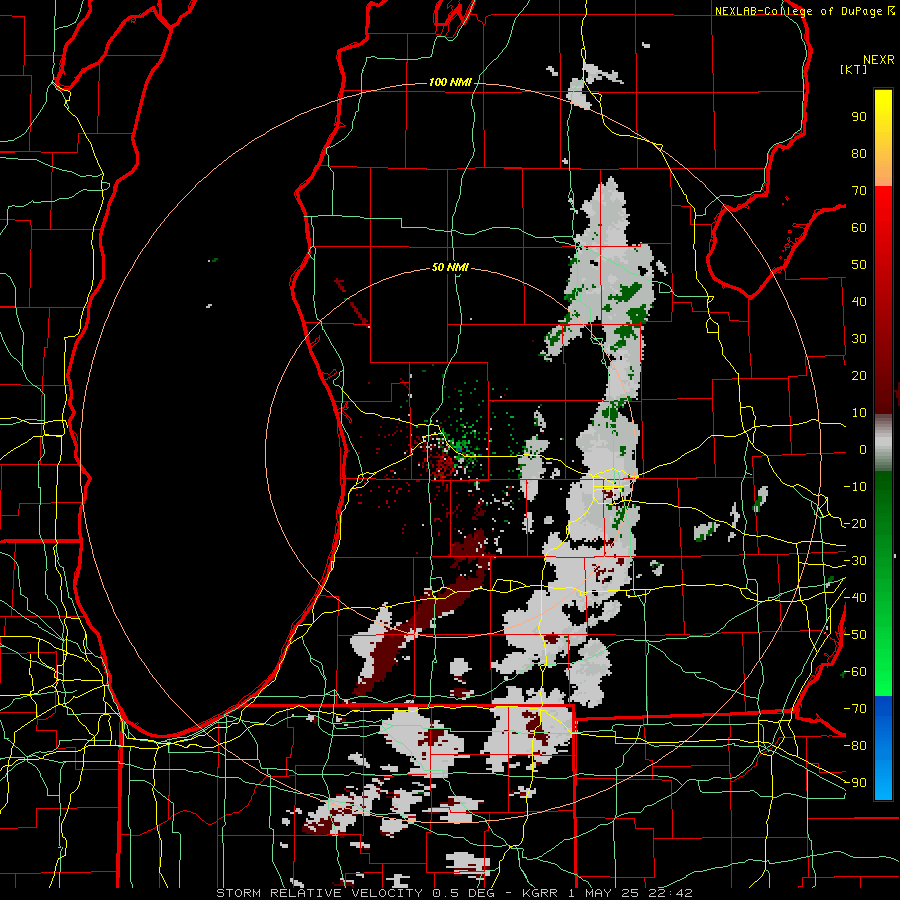Click the -60 value on velocity scale
Screen dimensions: 900x900
pyautogui.click(x=855, y=672)
